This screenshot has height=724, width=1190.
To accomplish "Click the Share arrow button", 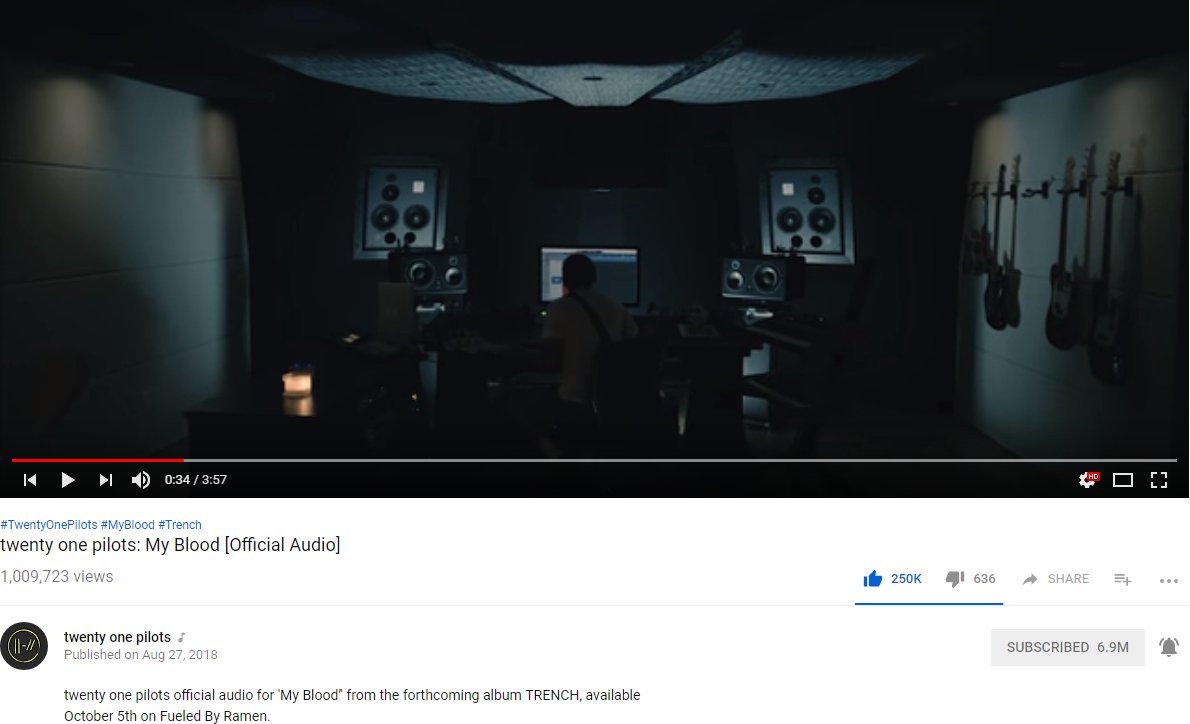I will 1056,579.
